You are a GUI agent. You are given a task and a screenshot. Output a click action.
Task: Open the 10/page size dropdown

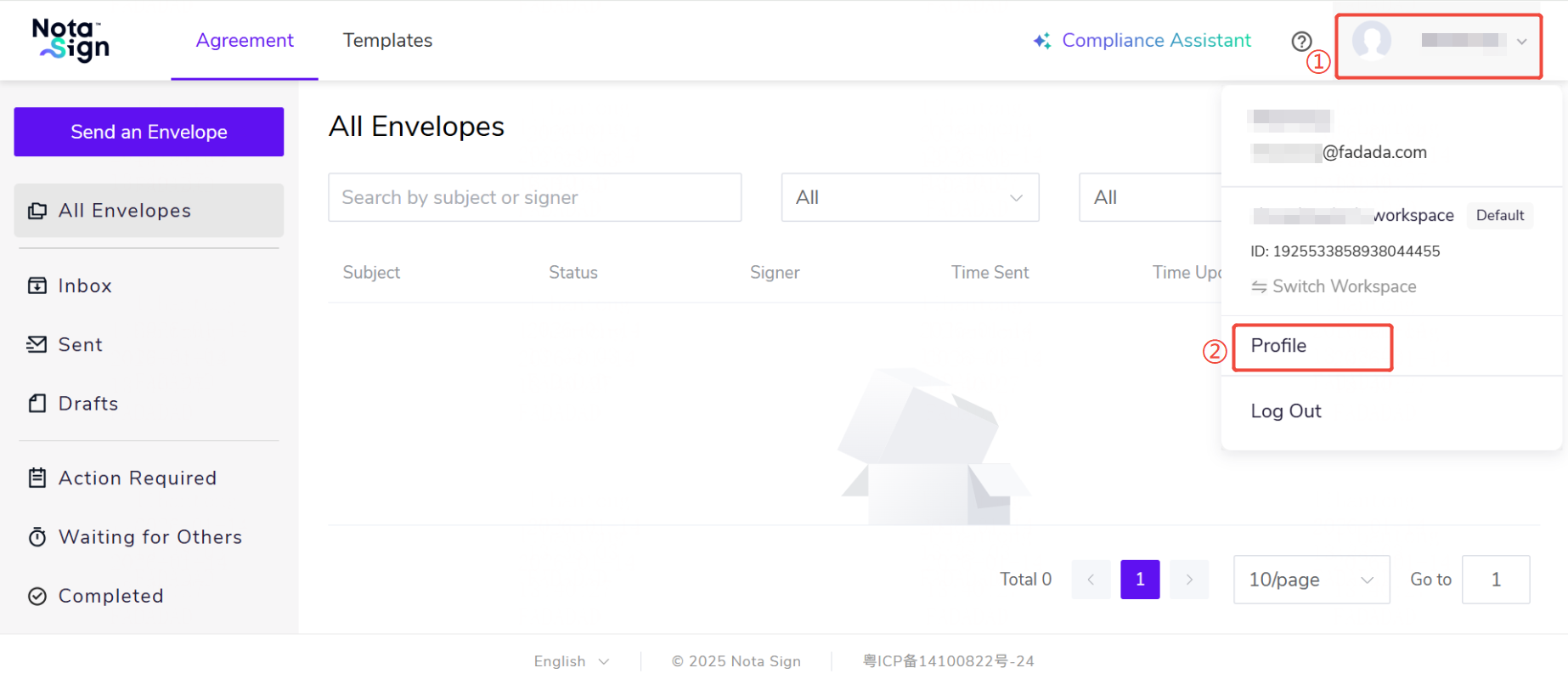(x=1311, y=580)
